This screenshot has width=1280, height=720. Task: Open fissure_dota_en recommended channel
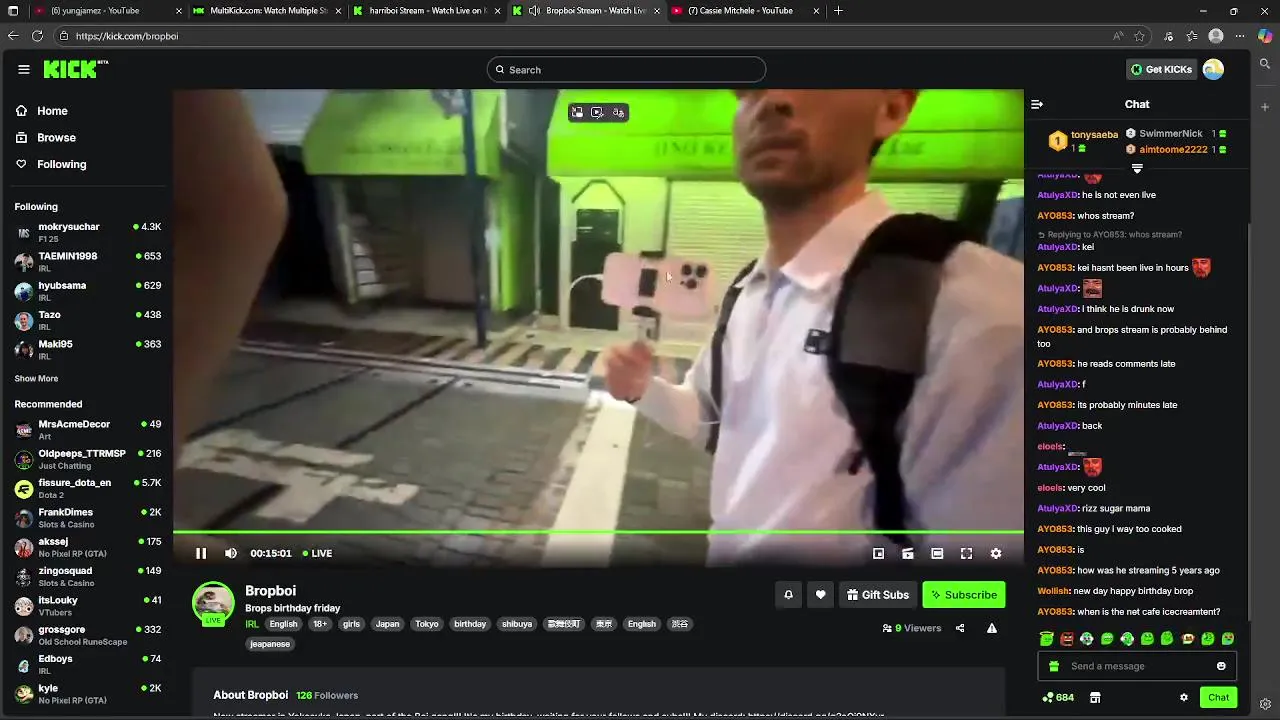(88, 488)
